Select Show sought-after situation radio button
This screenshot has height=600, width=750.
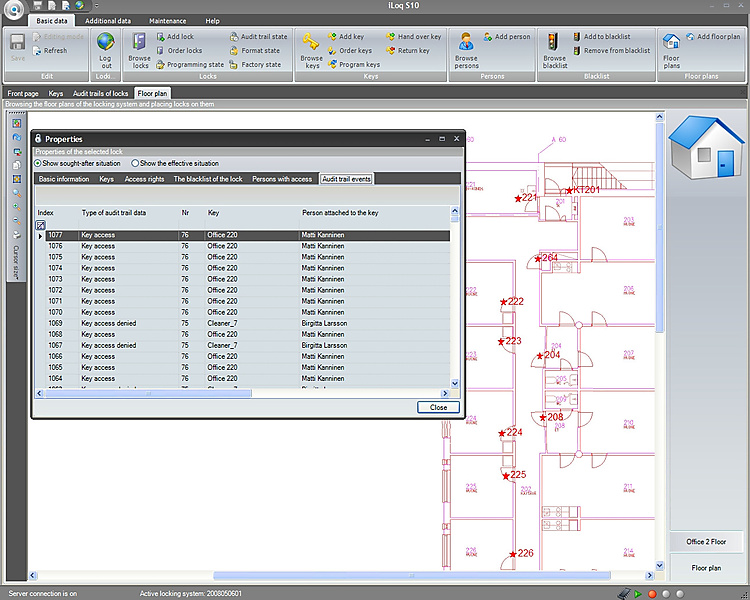pos(39,163)
